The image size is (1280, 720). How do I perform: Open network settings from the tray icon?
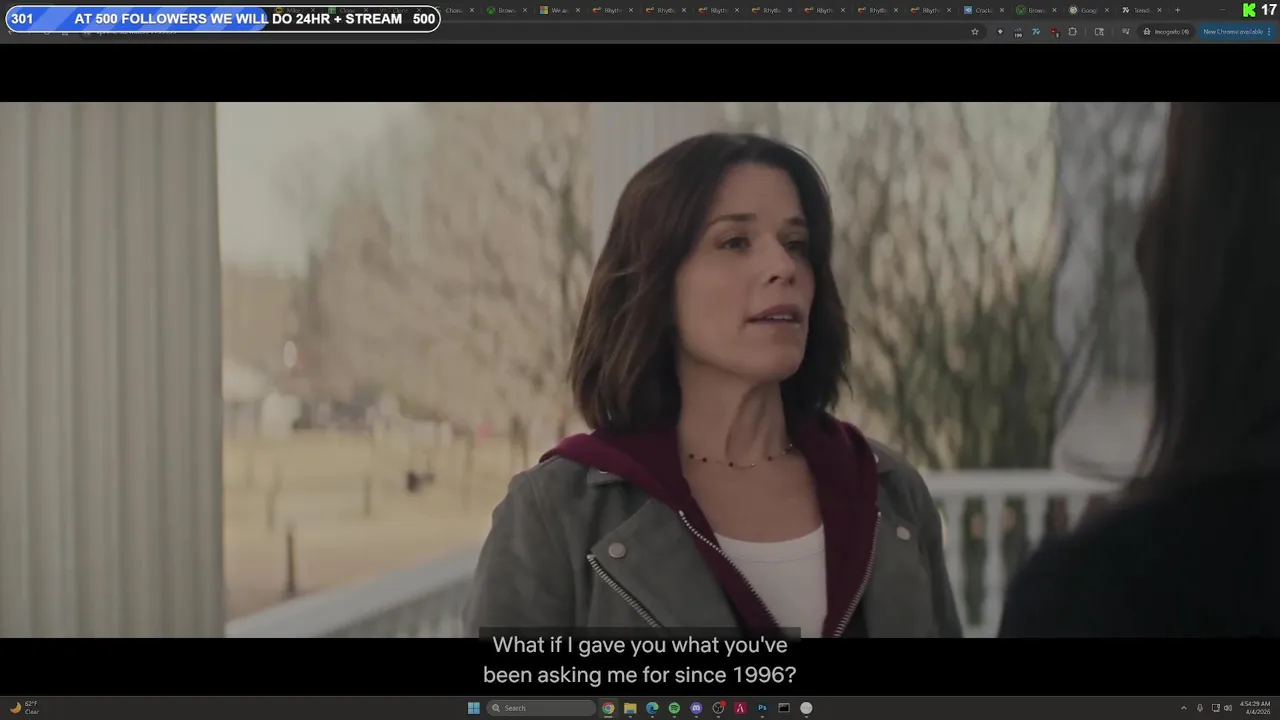(x=1215, y=708)
